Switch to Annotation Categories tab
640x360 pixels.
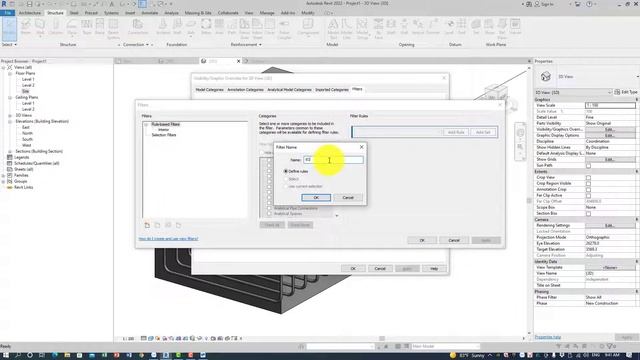click(245, 89)
